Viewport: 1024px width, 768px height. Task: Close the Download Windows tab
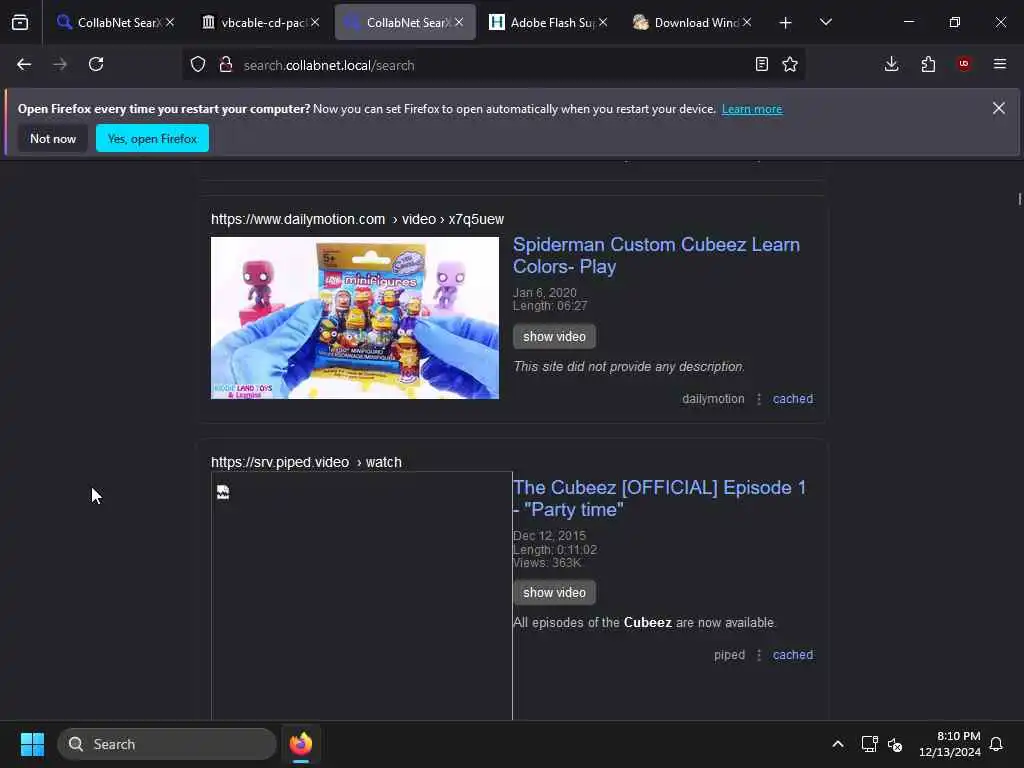747,22
